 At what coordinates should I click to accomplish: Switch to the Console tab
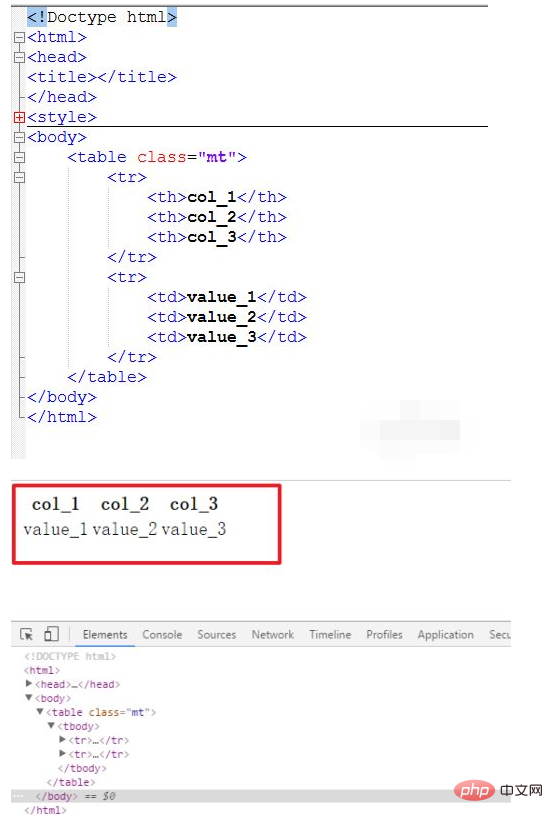[x=162, y=635]
